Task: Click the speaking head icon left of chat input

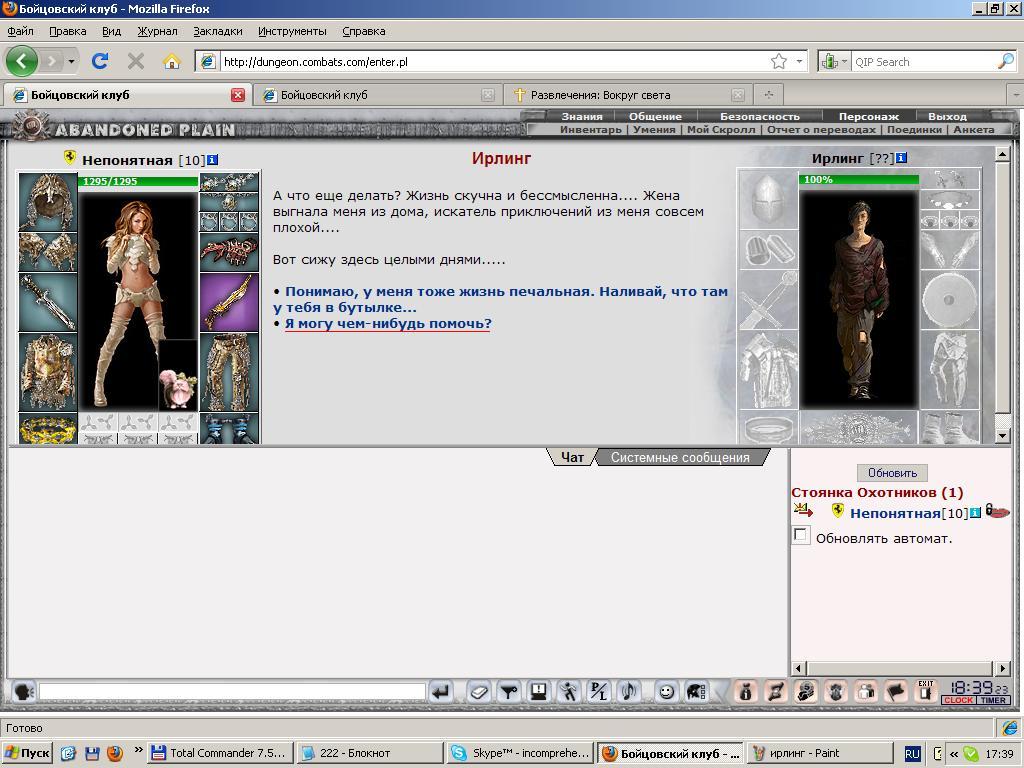Action: pyautogui.click(x=23, y=691)
